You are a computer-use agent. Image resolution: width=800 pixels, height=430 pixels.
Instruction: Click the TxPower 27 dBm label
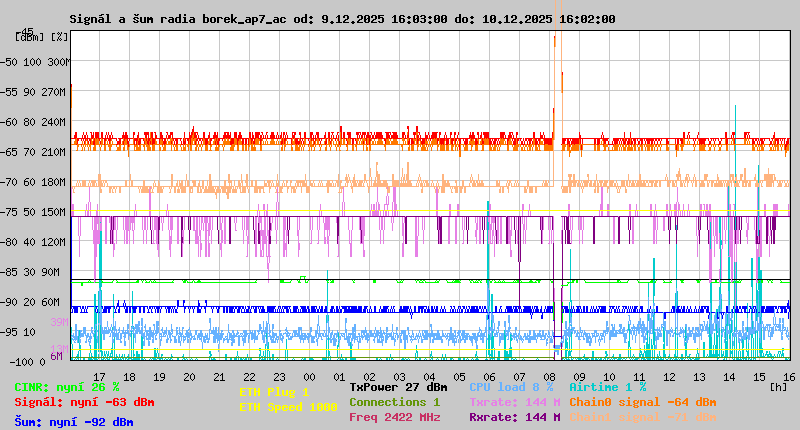(x=398, y=387)
